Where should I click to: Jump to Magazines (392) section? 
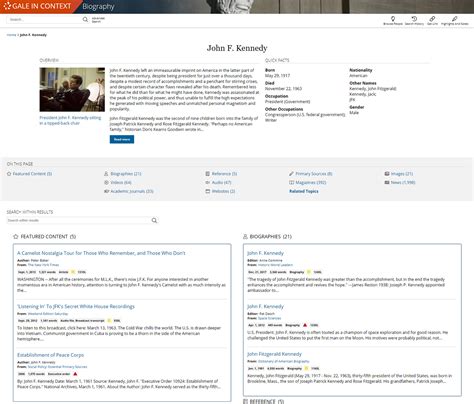click(311, 182)
